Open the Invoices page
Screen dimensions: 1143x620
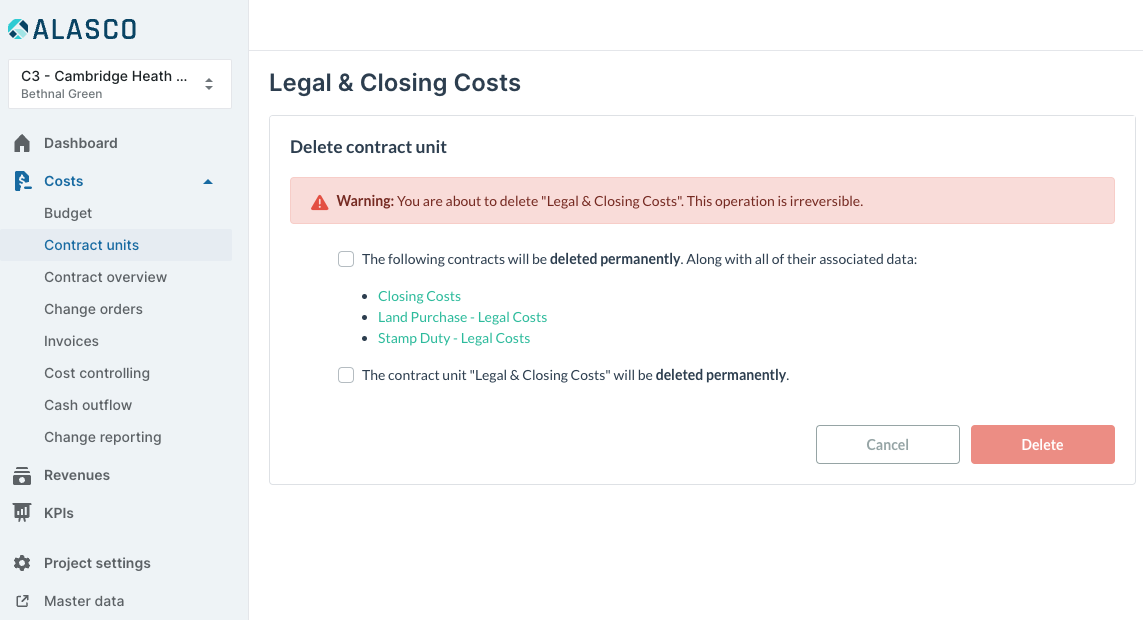pyautogui.click(x=71, y=341)
